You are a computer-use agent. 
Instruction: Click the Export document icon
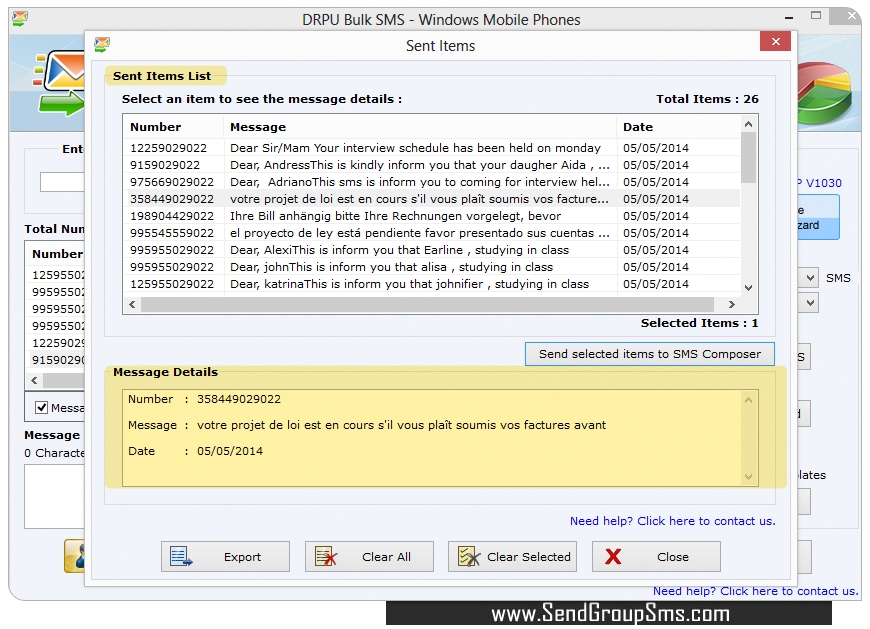tap(181, 556)
